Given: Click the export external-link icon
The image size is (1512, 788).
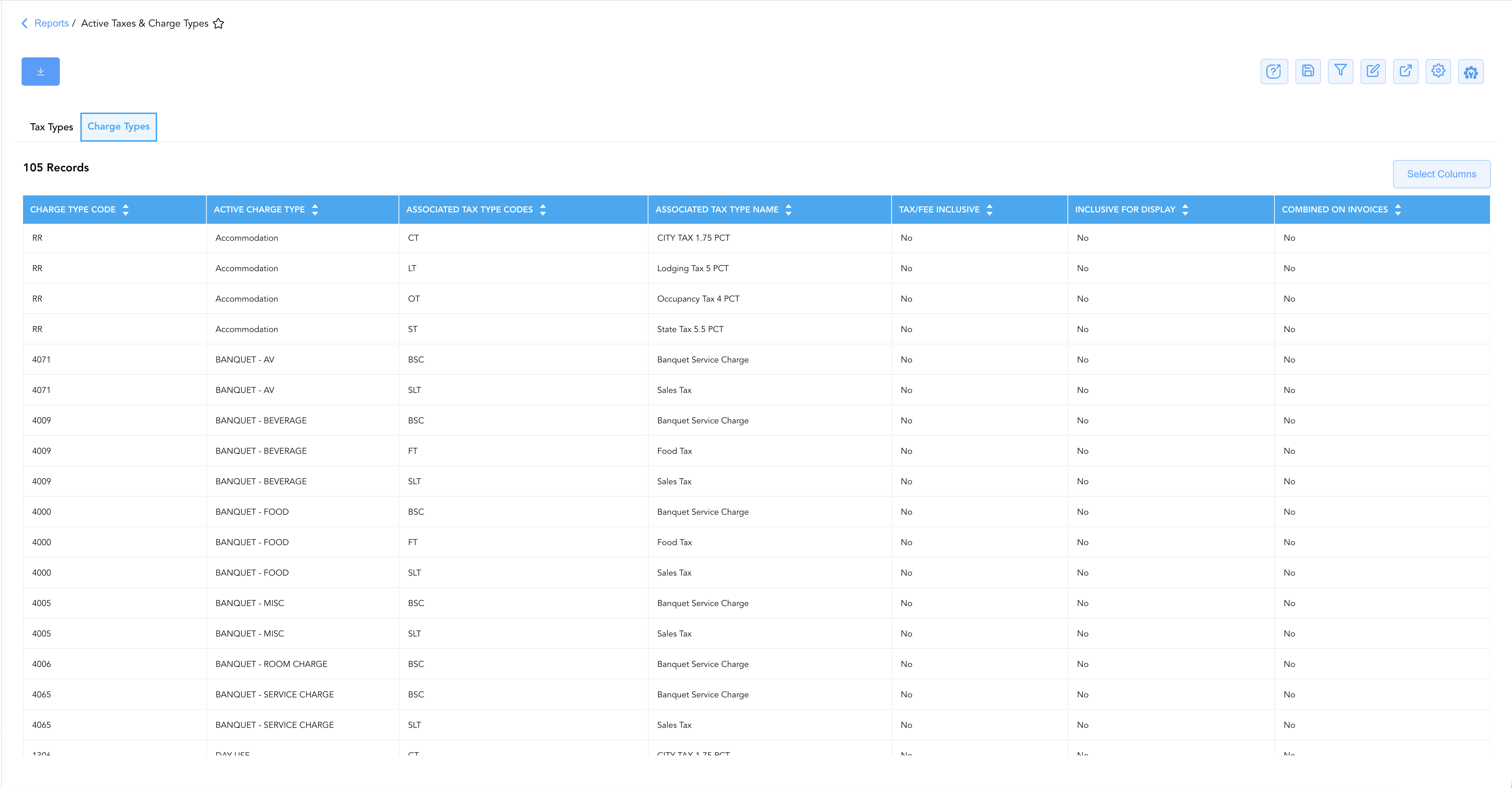Looking at the screenshot, I should [x=1406, y=72].
